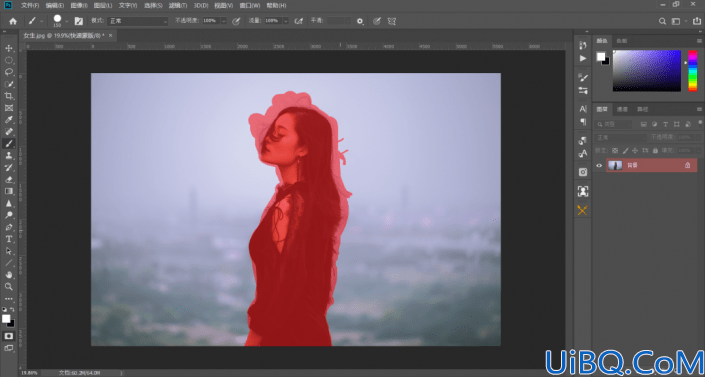Viewport: 705px width, 377px height.
Task: Change the screen mode button
Action: (9, 348)
